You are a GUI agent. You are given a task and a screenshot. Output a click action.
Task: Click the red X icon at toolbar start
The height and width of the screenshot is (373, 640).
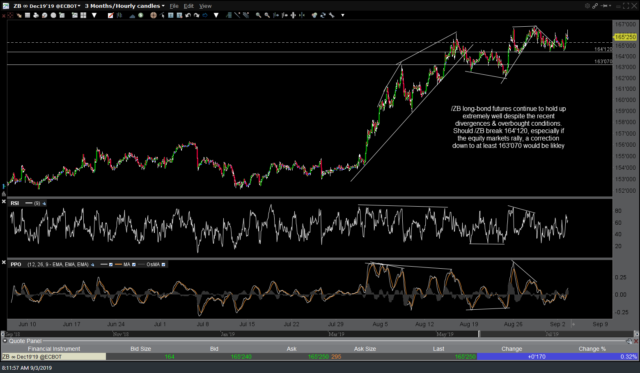[3, 16]
